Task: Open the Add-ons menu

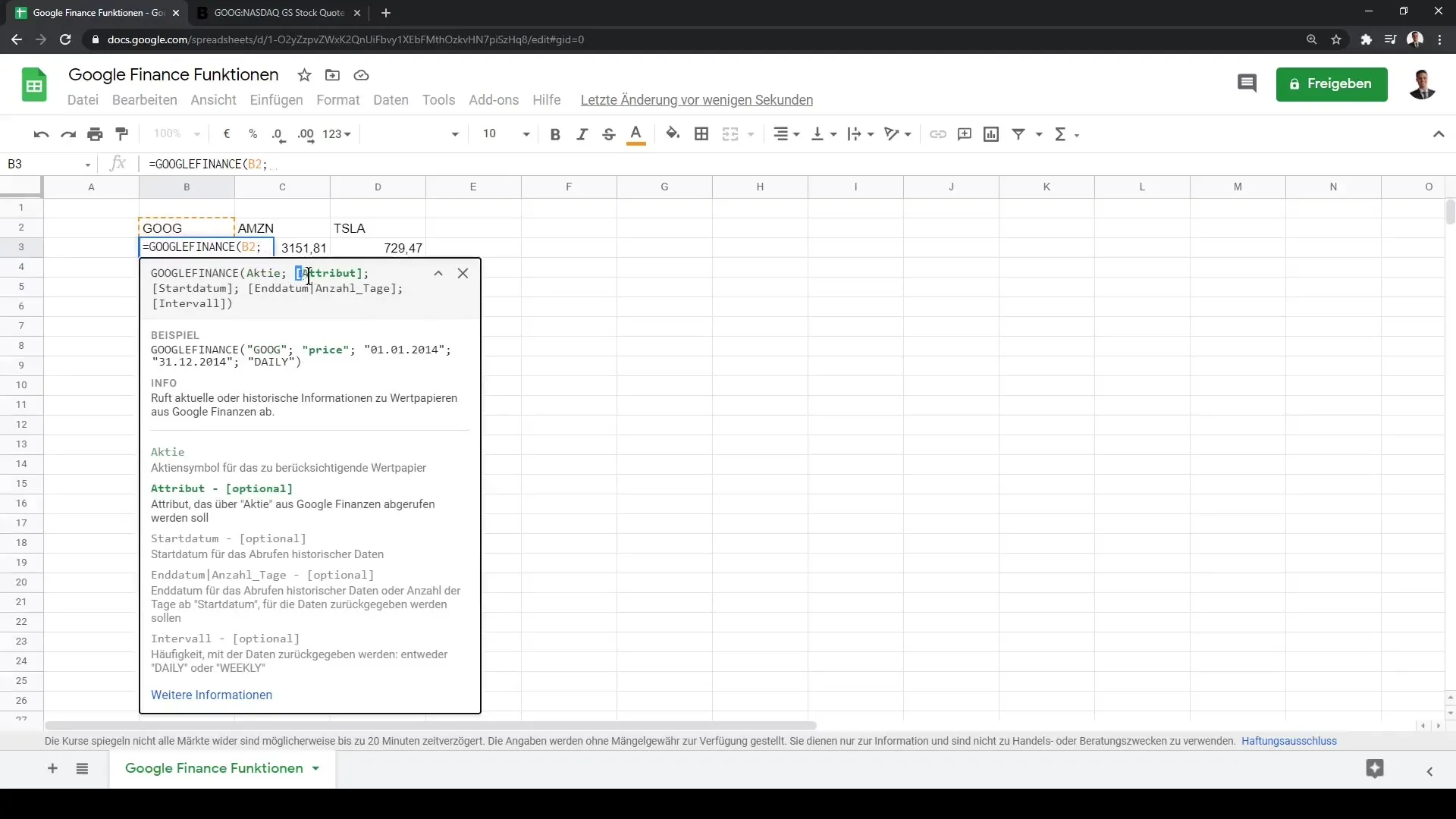Action: click(x=494, y=100)
